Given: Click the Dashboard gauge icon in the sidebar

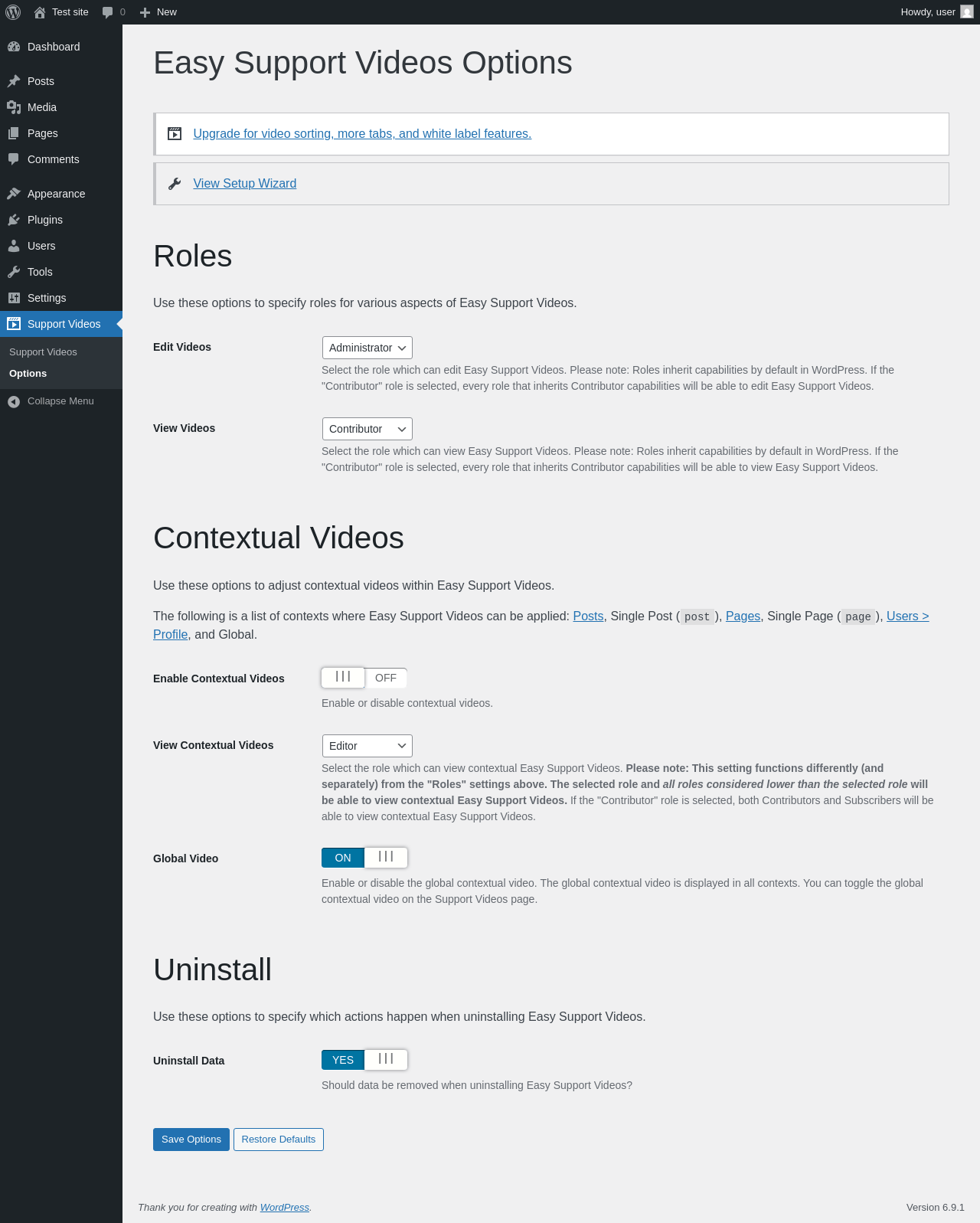Looking at the screenshot, I should coord(14,47).
